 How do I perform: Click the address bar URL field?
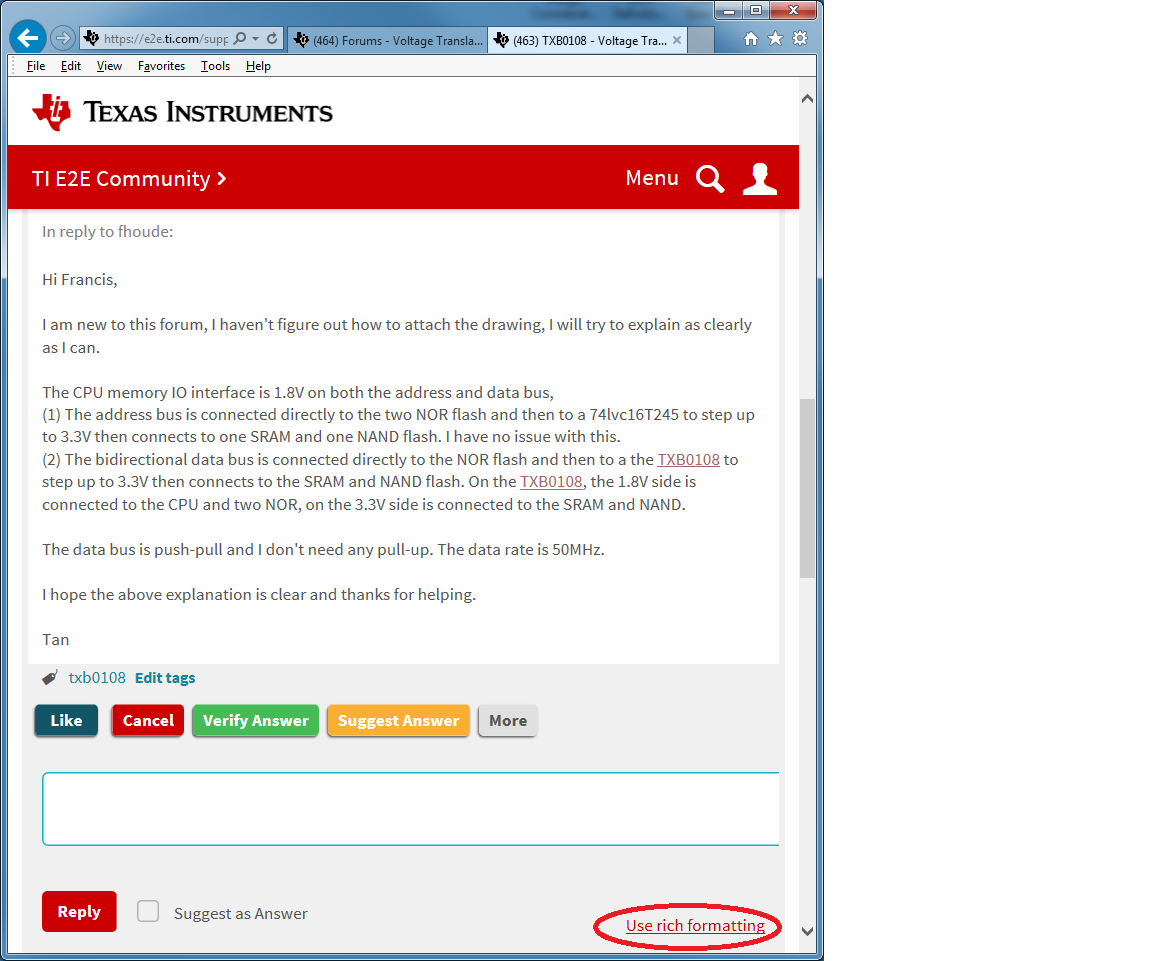pos(165,38)
